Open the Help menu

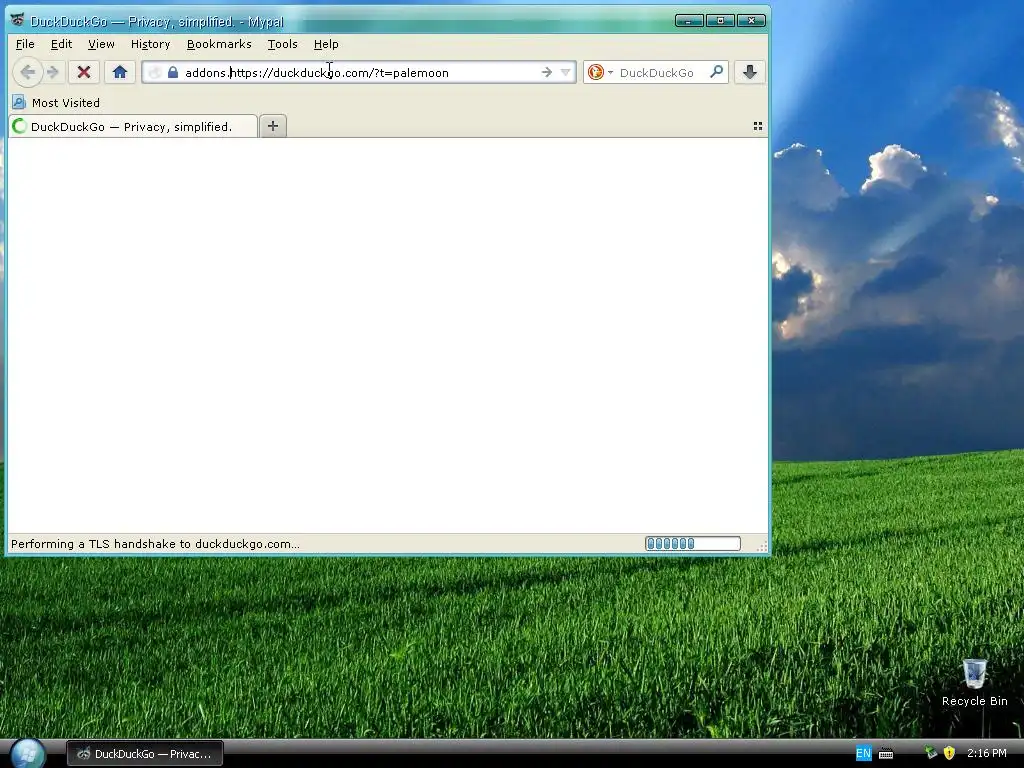tap(326, 44)
